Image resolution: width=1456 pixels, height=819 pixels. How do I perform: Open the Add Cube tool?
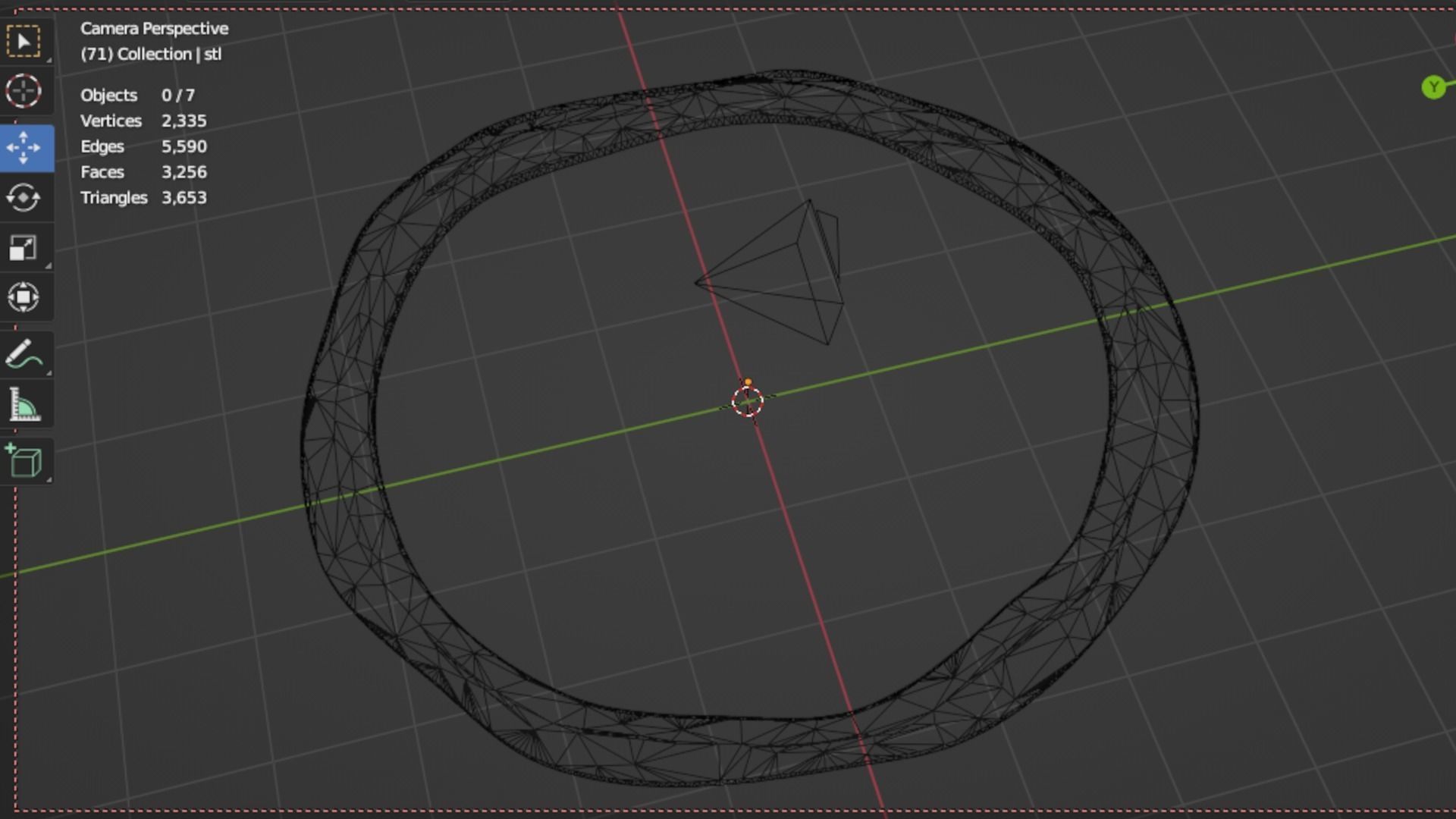[24, 461]
